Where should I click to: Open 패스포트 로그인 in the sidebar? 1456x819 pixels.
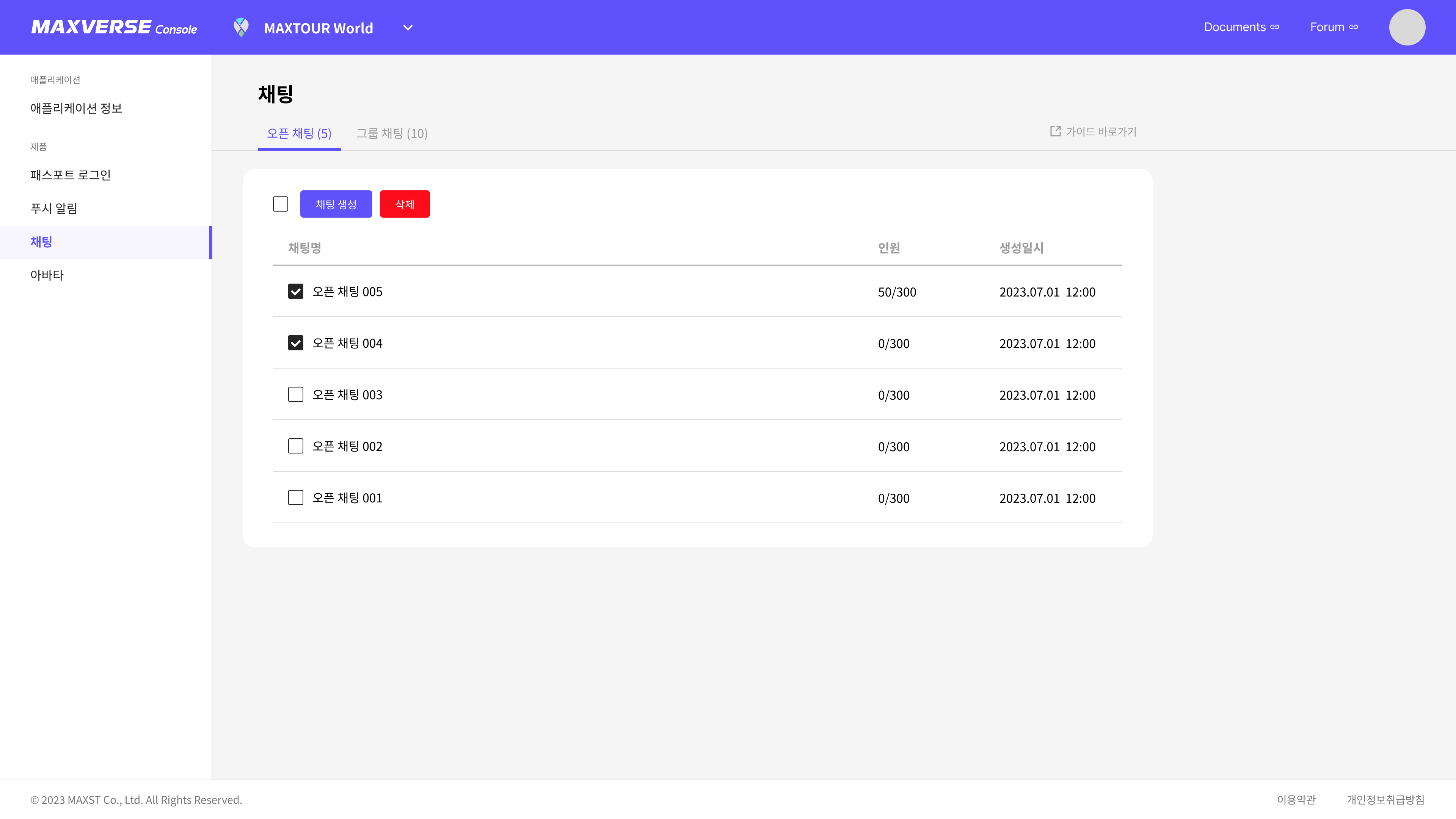(x=71, y=175)
